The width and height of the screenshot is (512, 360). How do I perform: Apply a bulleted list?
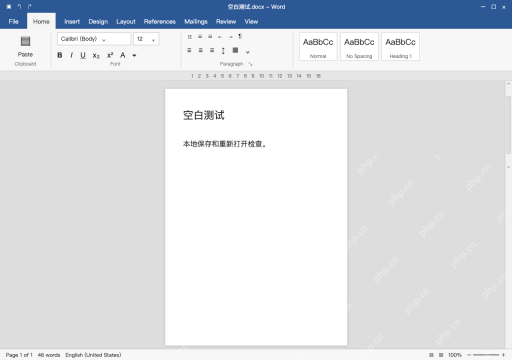[190, 37]
